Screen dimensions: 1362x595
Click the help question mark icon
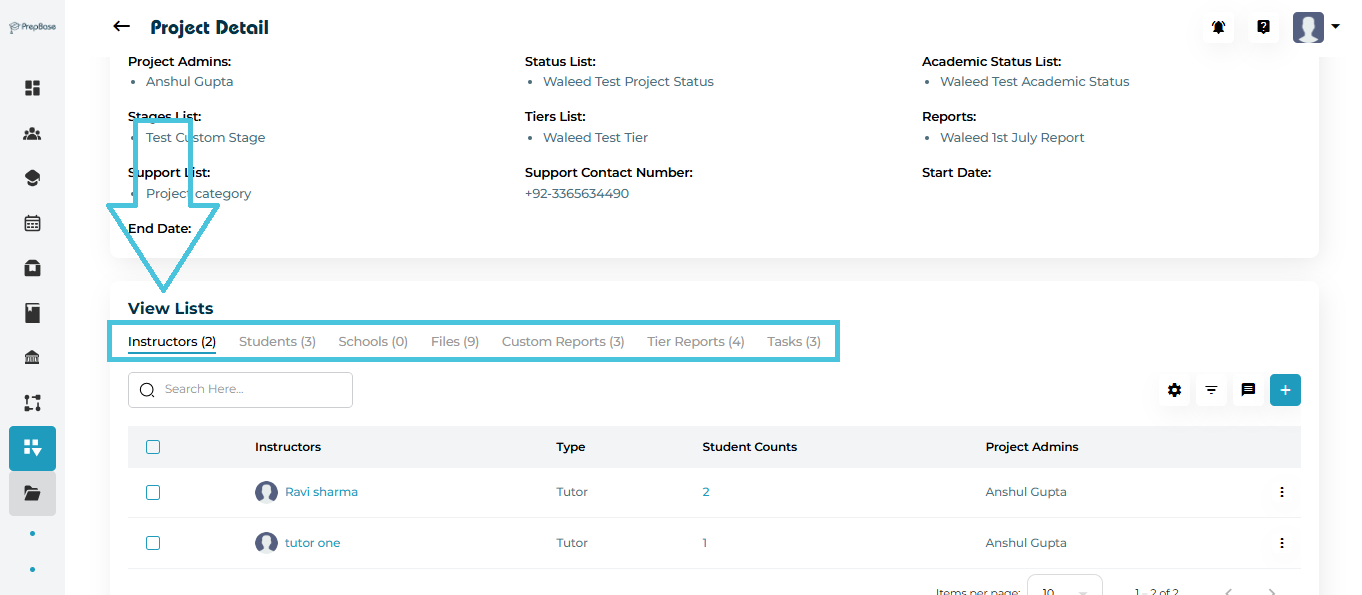click(x=1263, y=27)
